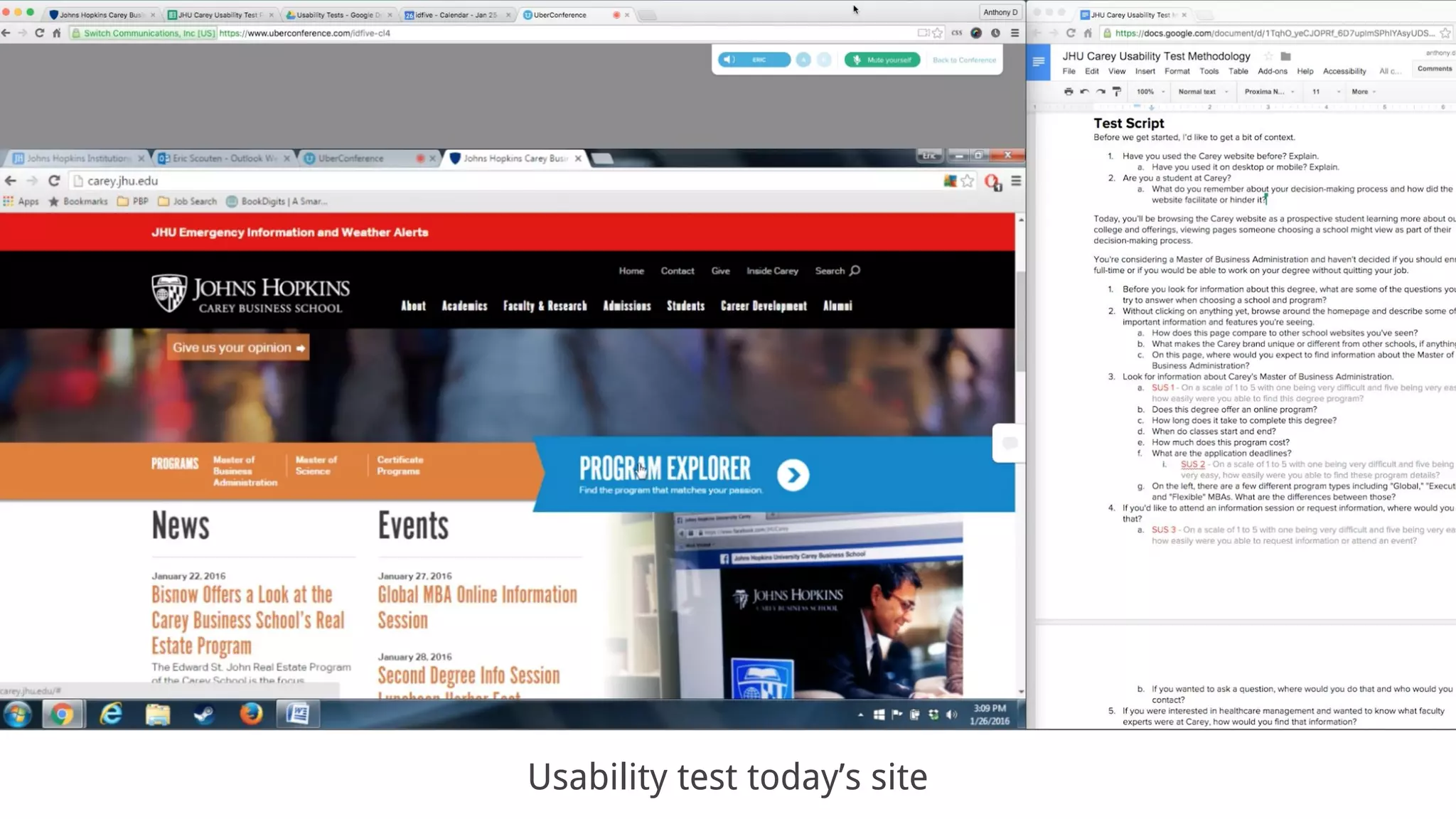Image resolution: width=1456 pixels, height=819 pixels.
Task: Open the Insert menu in Google Docs
Action: [1145, 71]
